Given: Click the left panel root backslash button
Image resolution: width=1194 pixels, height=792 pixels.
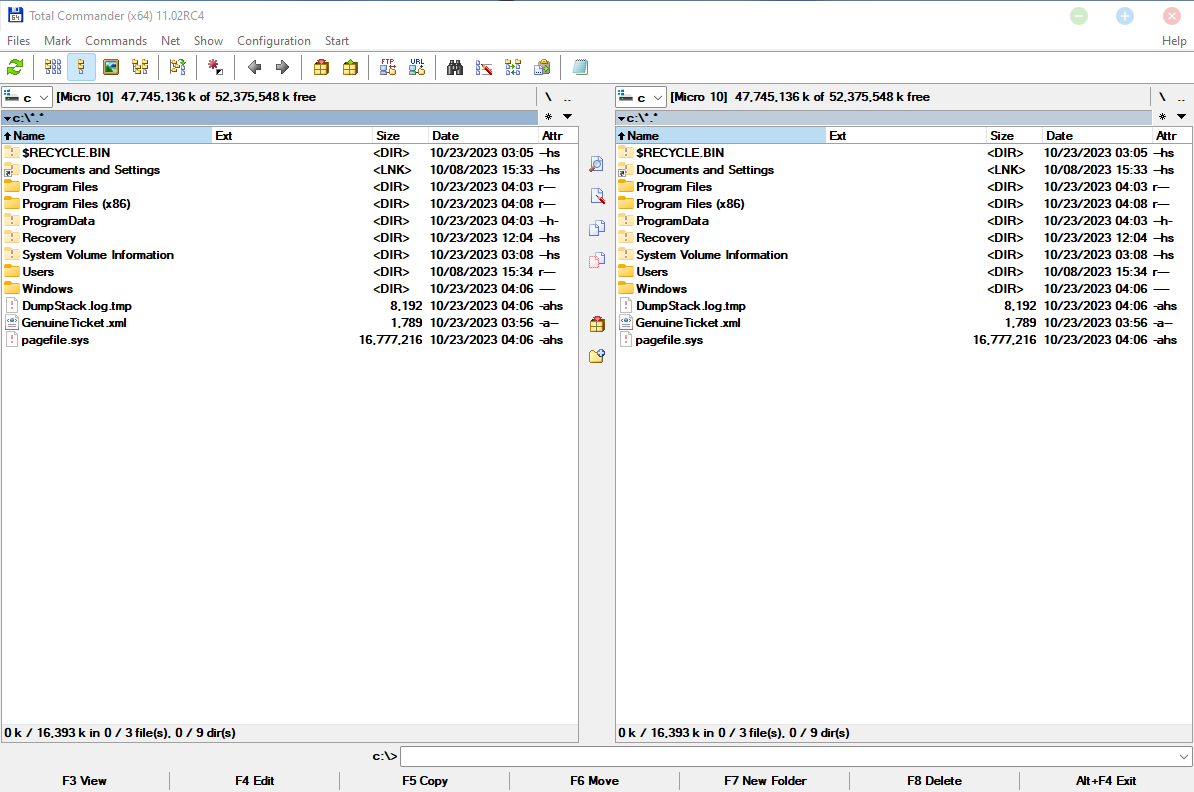Looking at the screenshot, I should [x=548, y=97].
